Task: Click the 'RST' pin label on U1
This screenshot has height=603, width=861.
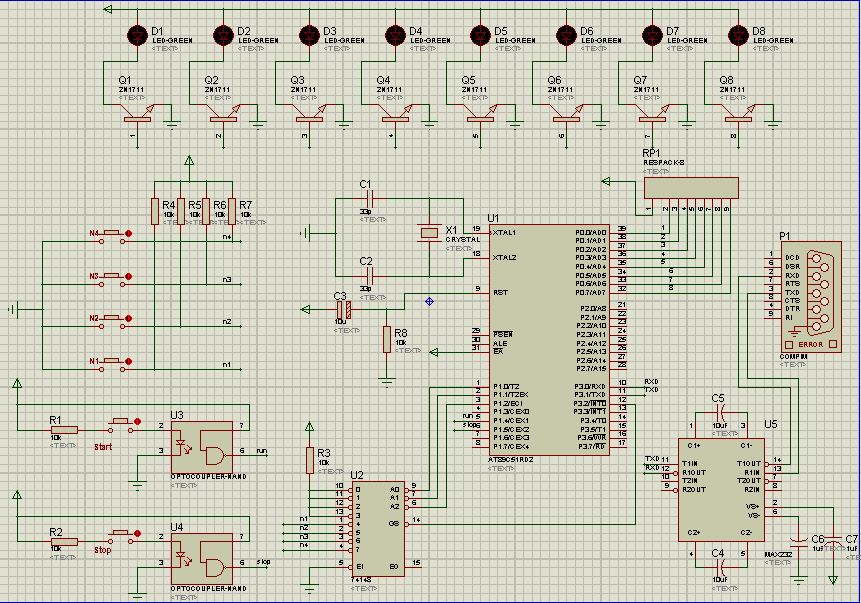Action: [500, 293]
